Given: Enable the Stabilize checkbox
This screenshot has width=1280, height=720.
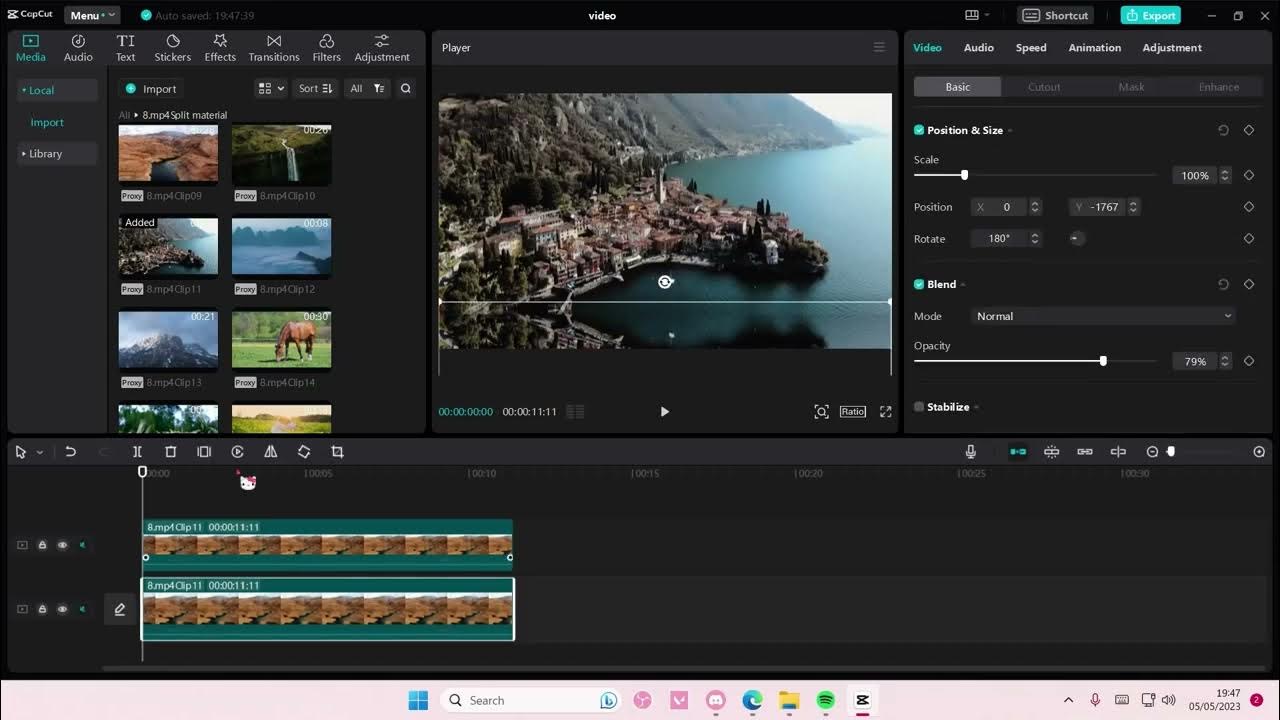Looking at the screenshot, I should tap(919, 407).
